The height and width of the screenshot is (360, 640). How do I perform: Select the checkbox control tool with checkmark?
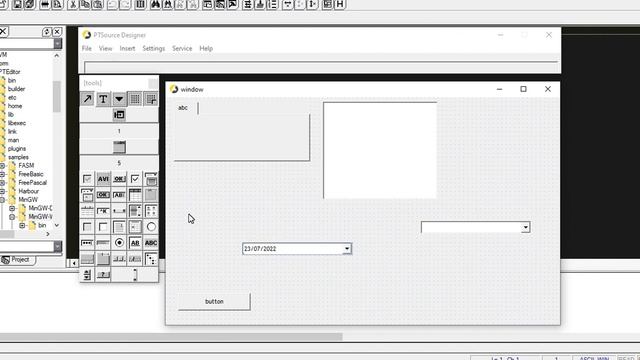coord(135,179)
